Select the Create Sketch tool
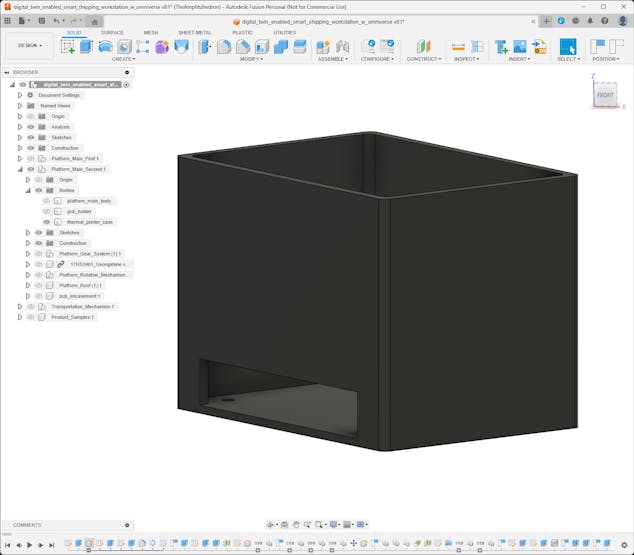 [68, 46]
